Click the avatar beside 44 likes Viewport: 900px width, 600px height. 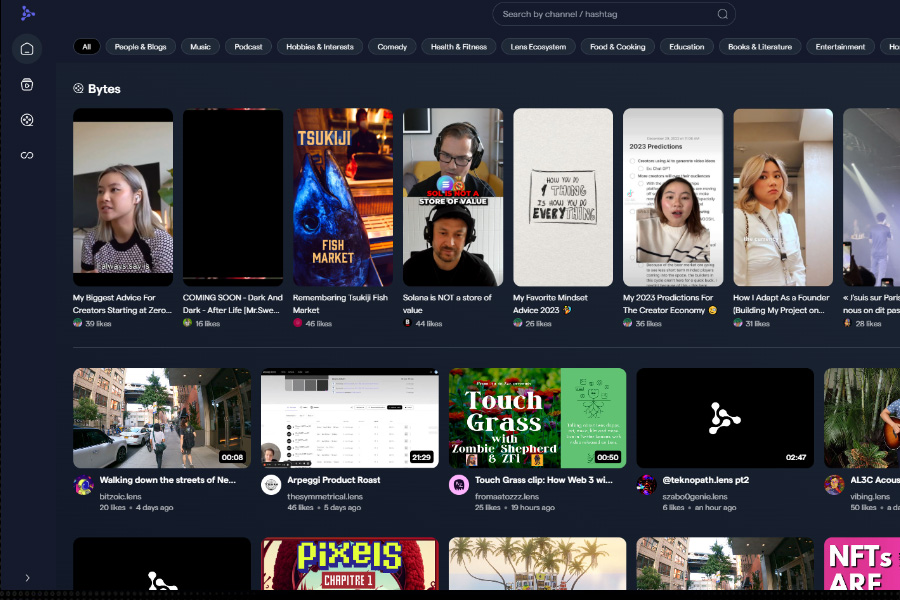tap(408, 323)
